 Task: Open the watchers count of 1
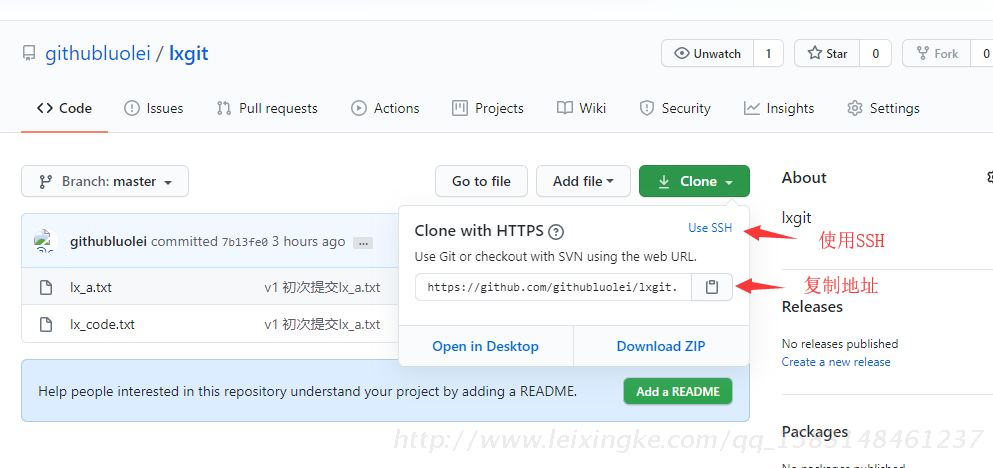tap(768, 54)
